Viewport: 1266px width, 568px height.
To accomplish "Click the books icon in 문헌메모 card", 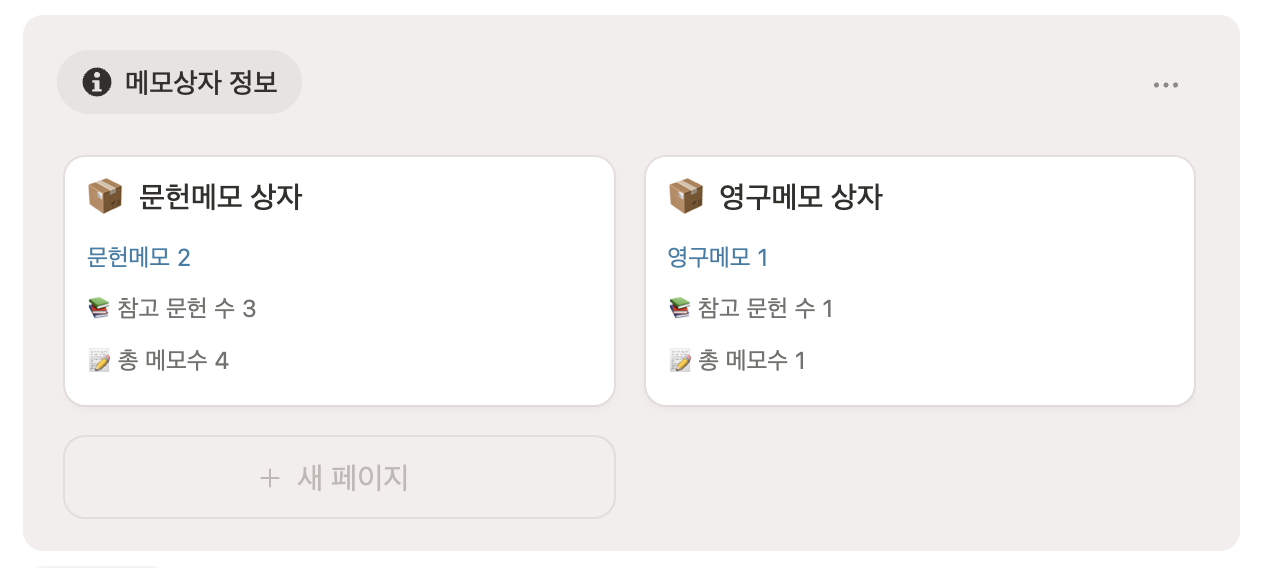I will [99, 308].
